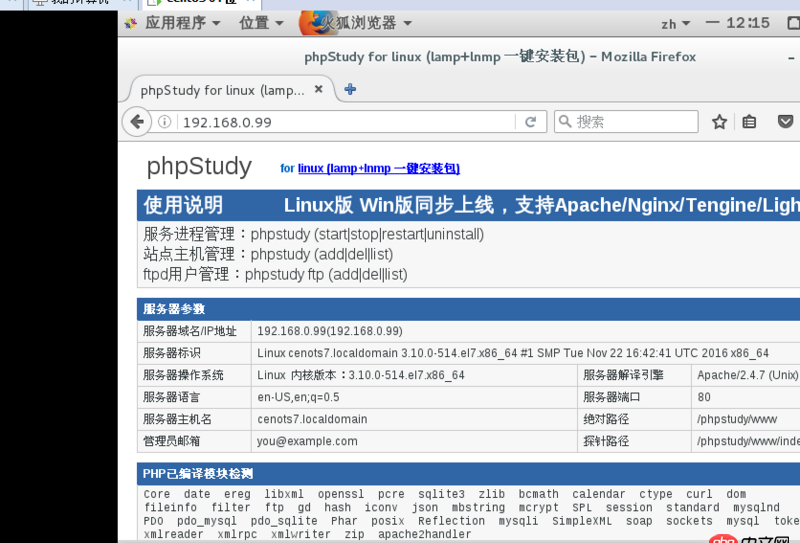
Task: Click the Pocket save icon
Action: (785, 122)
